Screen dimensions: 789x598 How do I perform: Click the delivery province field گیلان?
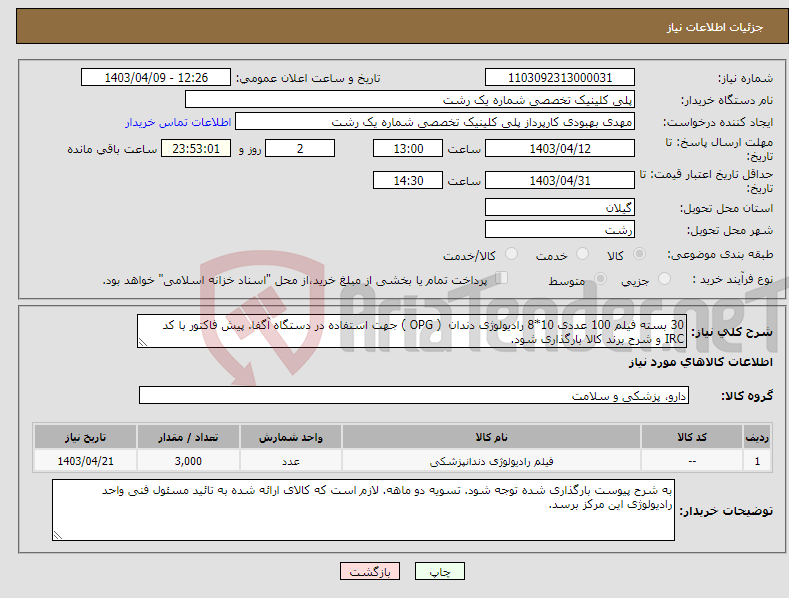(x=560, y=207)
